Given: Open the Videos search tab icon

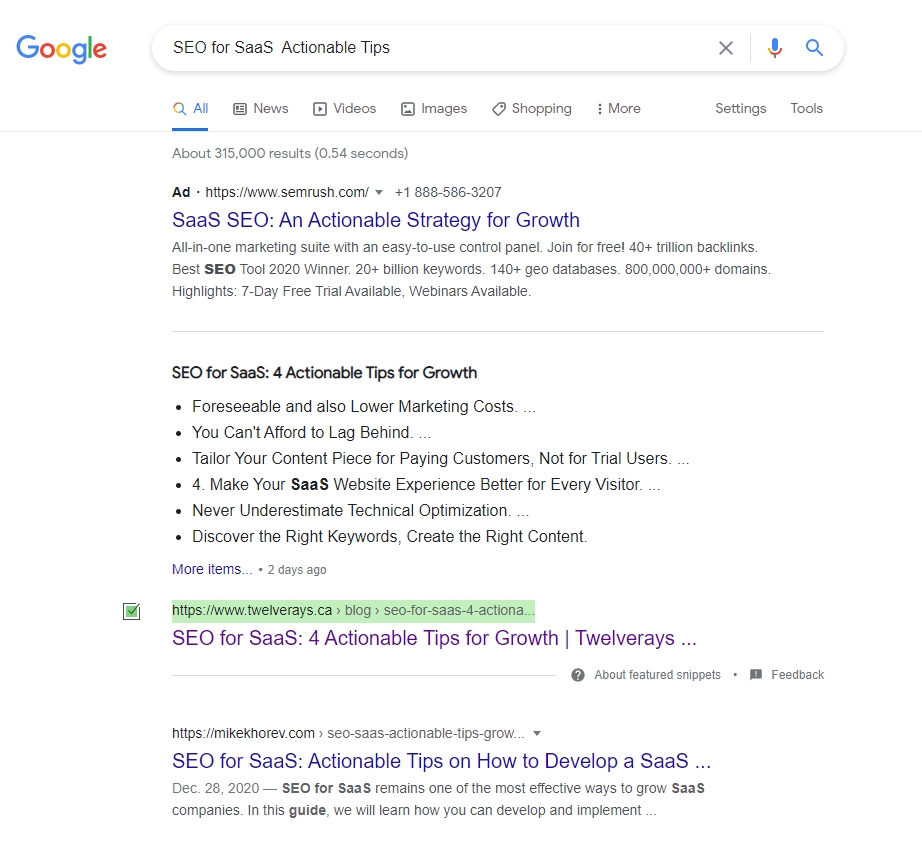Looking at the screenshot, I should pyautogui.click(x=322, y=108).
